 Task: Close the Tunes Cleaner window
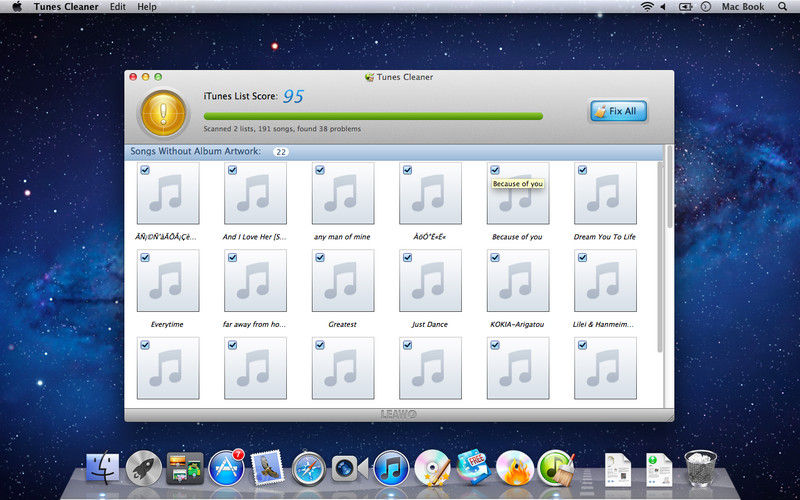[x=133, y=77]
